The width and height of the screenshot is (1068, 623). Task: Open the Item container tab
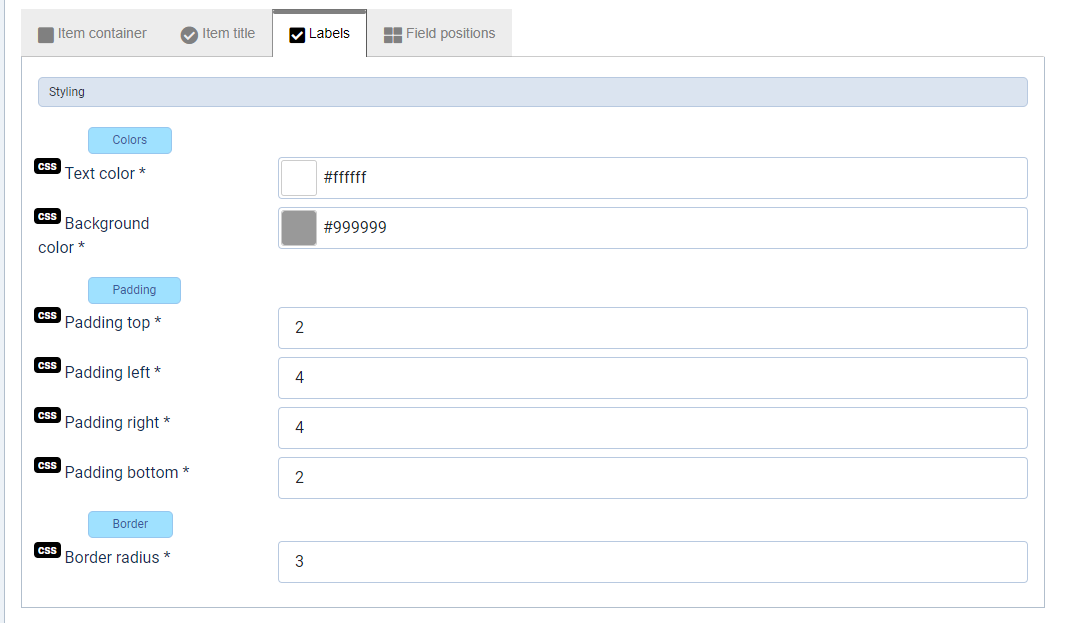(x=92, y=34)
